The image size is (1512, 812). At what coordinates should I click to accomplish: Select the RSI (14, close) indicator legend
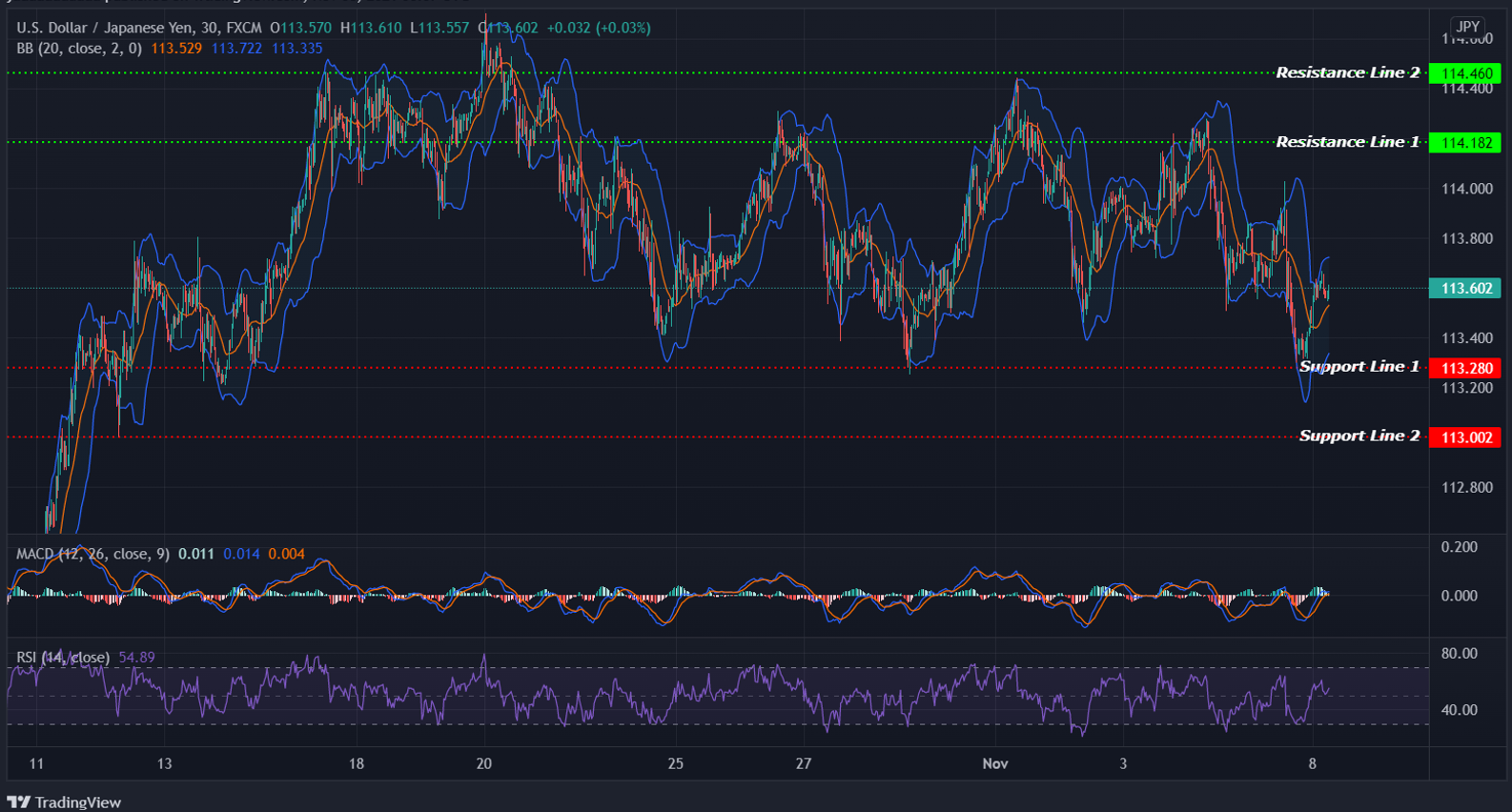pyautogui.click(x=63, y=658)
